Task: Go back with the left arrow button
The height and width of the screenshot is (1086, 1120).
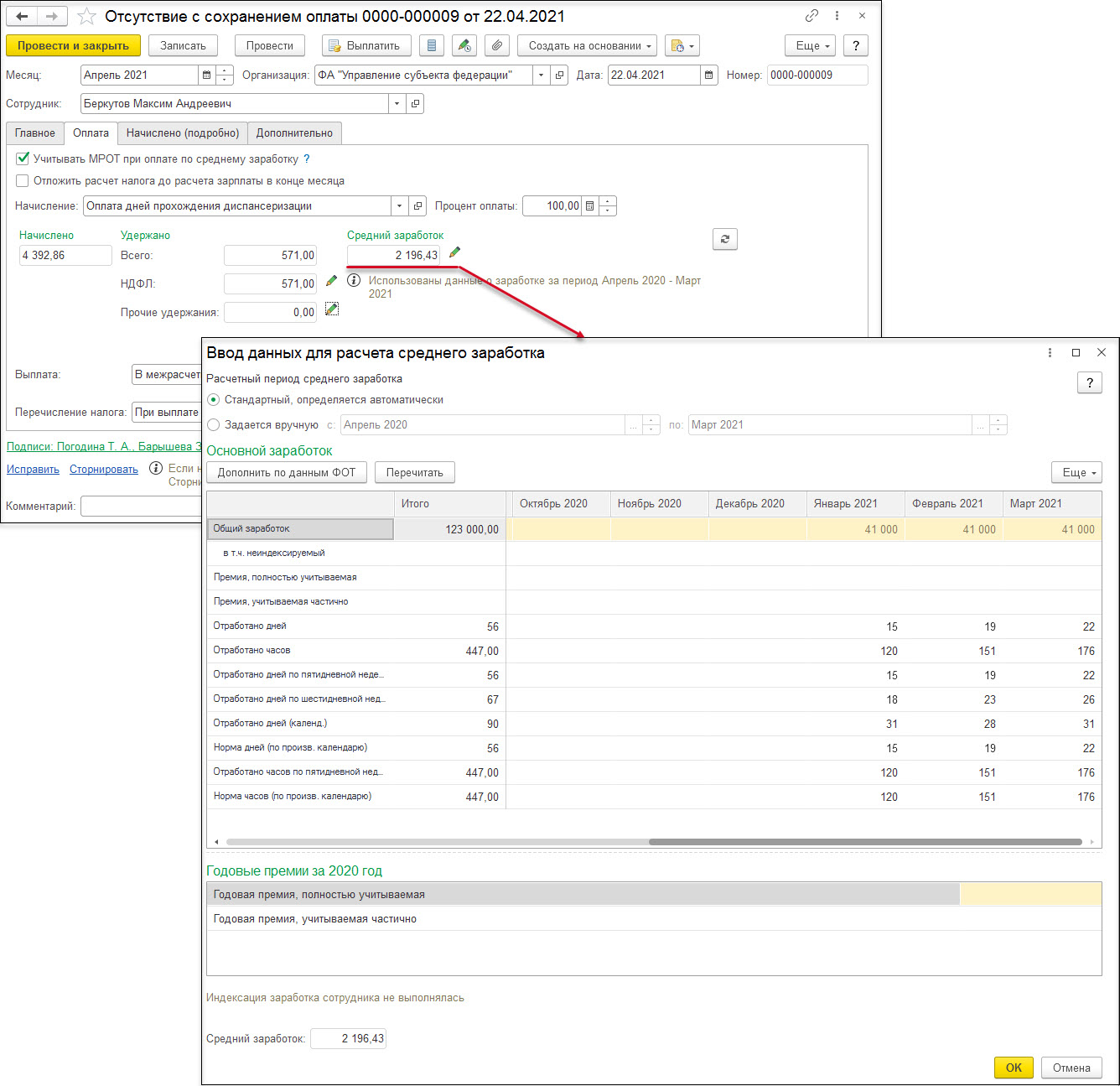Action: [22, 16]
